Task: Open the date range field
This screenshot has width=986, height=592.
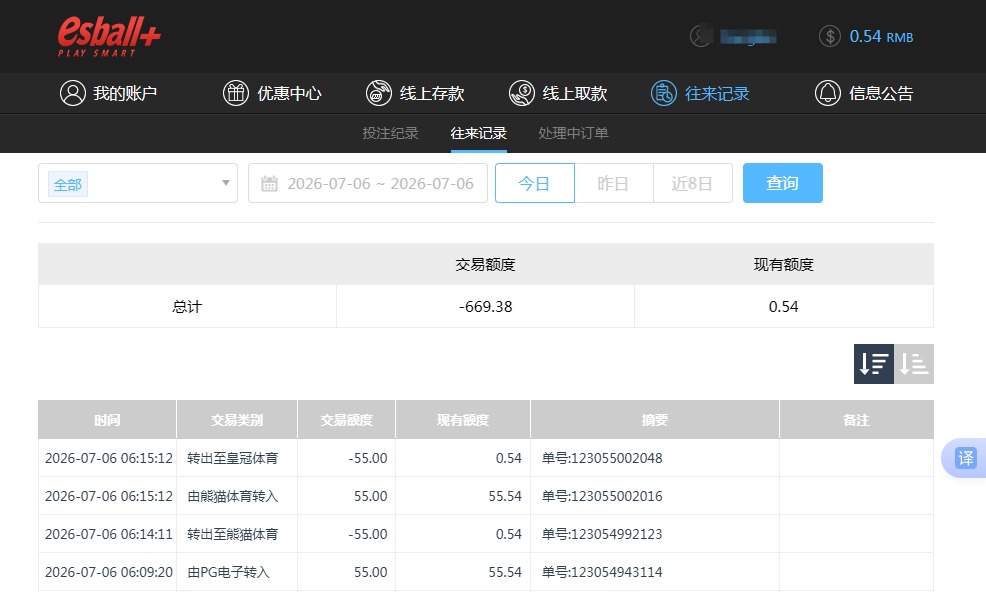Action: pos(368,183)
